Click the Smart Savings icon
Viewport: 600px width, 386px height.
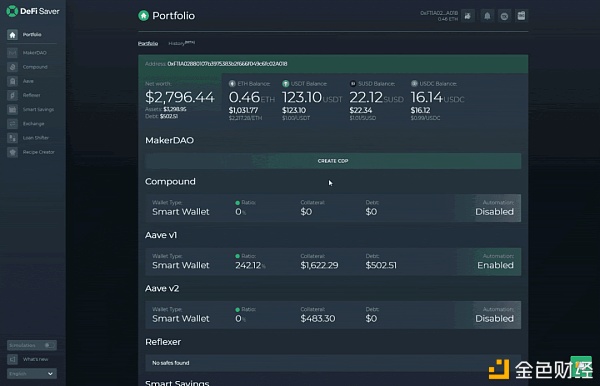(x=12, y=109)
